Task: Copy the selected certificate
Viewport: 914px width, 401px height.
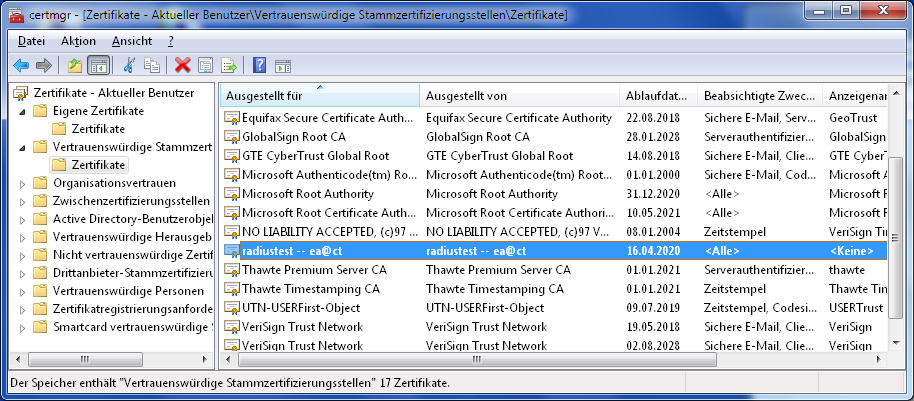Action: 152,65
